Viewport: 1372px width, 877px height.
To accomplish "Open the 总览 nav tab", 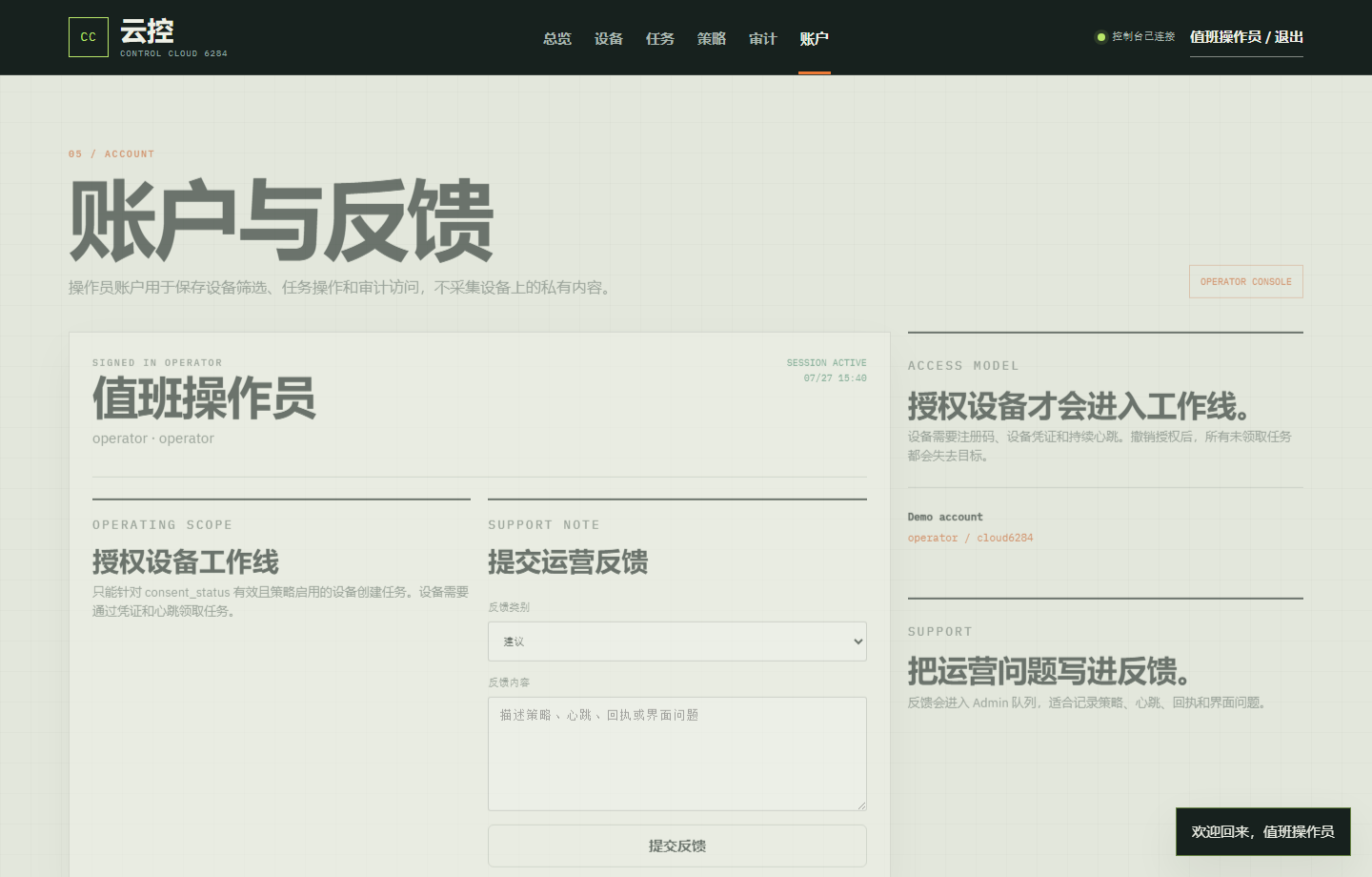I will coord(557,38).
